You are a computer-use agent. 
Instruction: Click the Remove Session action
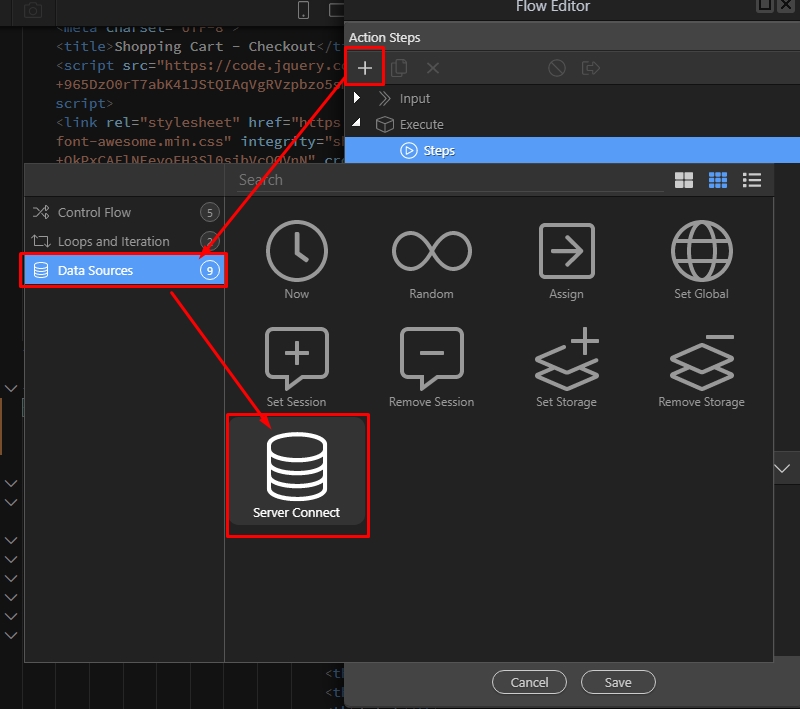(431, 367)
